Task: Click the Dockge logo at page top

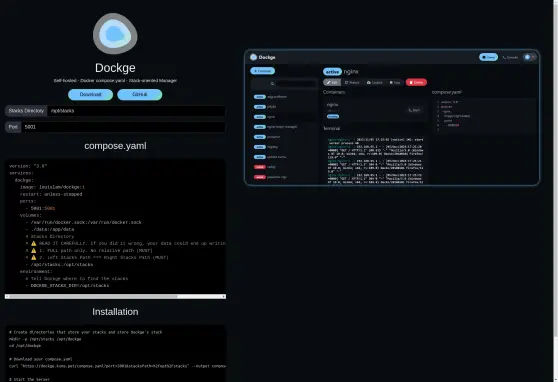Action: pyautogui.click(x=115, y=33)
